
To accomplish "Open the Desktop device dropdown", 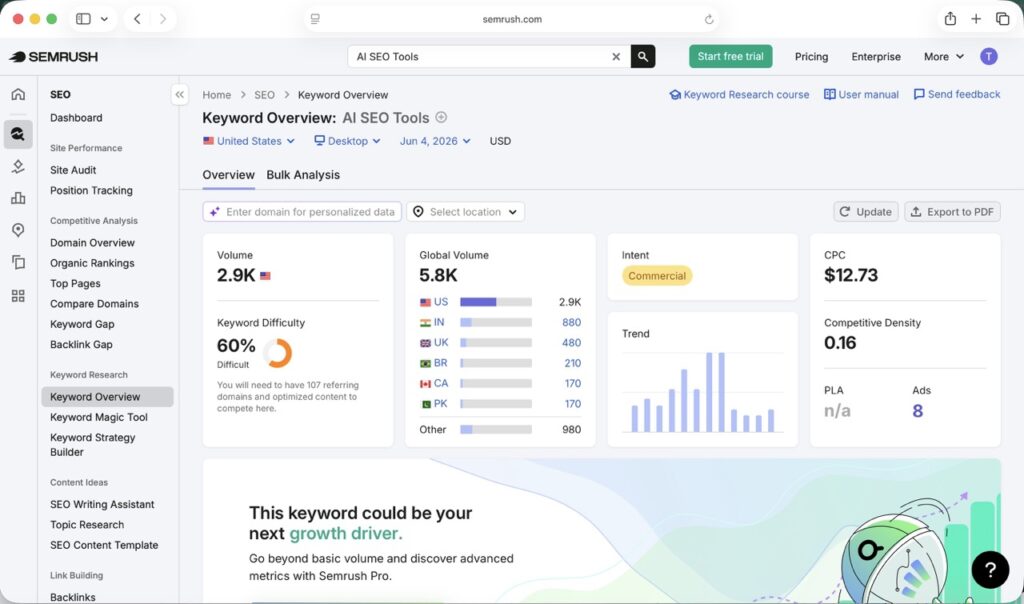I will click(x=347, y=141).
